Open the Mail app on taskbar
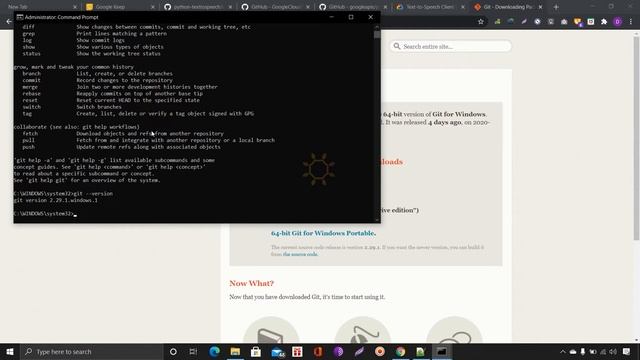 (x=277, y=351)
